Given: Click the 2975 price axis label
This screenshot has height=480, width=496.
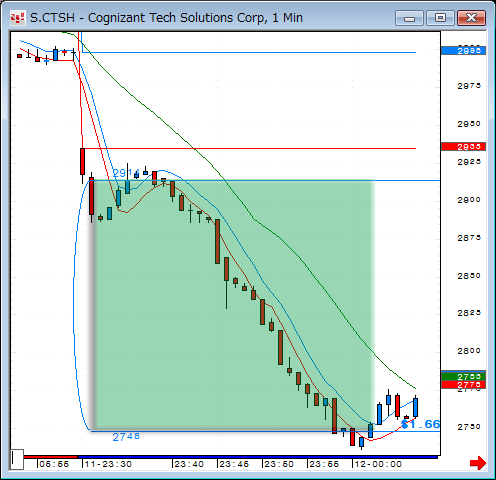Looking at the screenshot, I should tap(469, 86).
